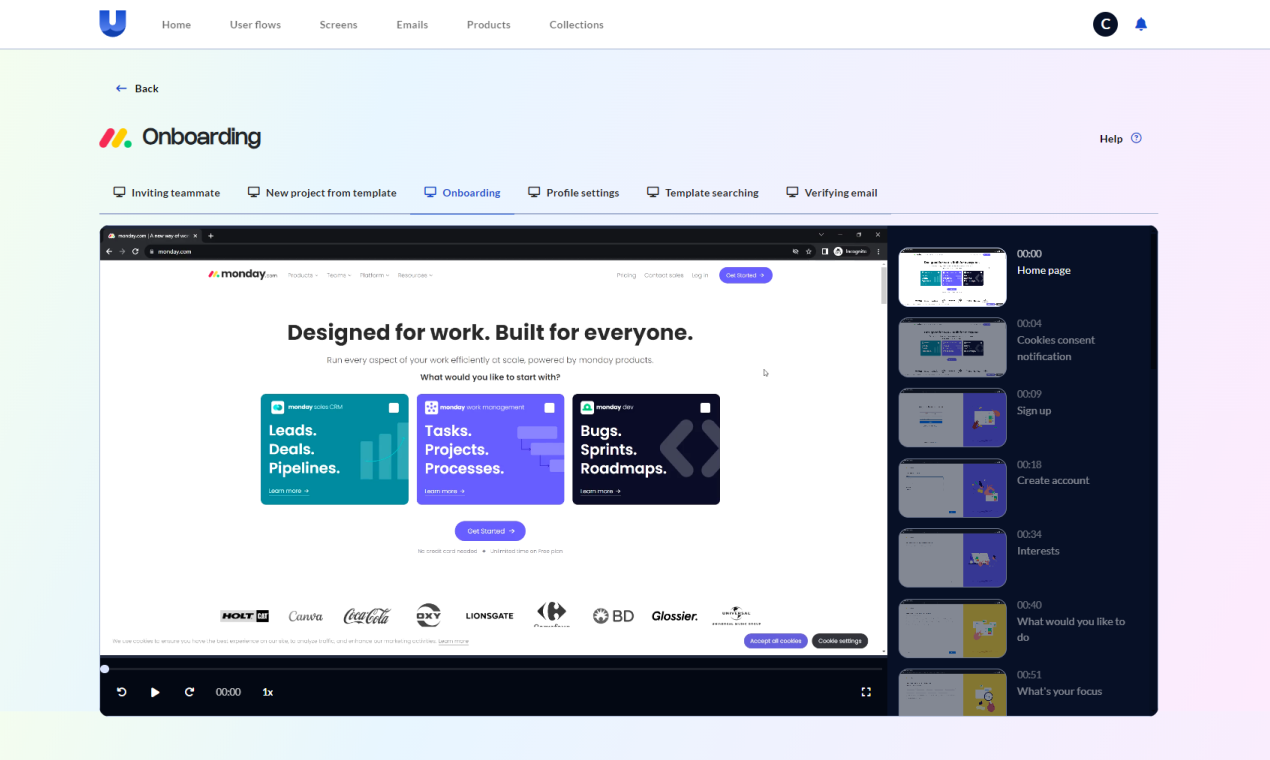1270x760 pixels.
Task: Open the notifications bell
Action: click(1141, 24)
